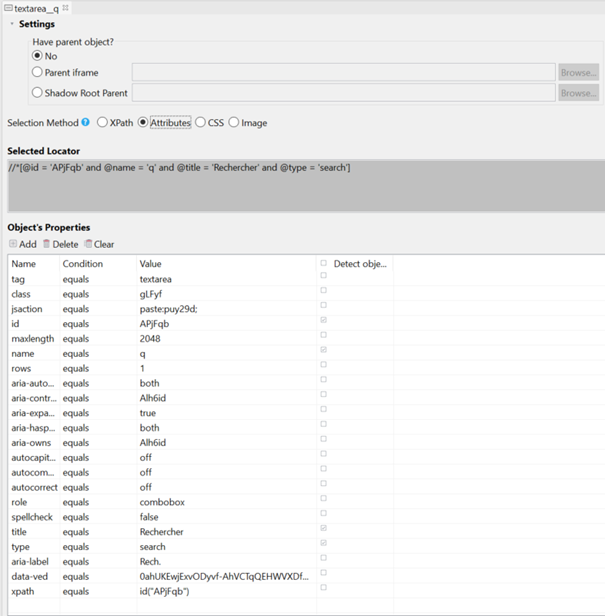Enable detect checkbox for rows property
The width and height of the screenshot is (605, 616).
323,365
